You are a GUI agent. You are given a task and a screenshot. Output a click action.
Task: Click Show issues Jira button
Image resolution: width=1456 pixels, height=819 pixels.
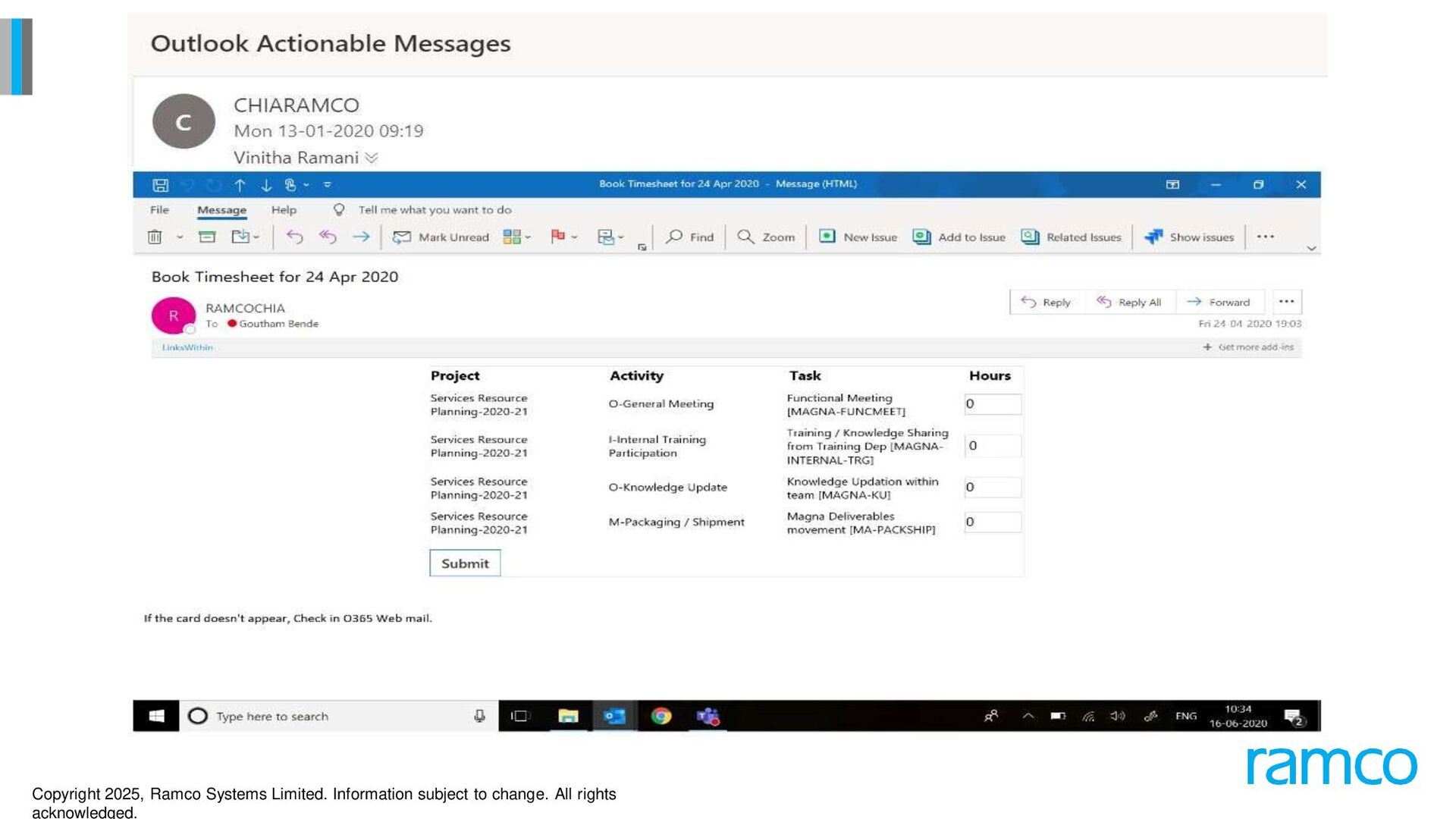coord(1189,237)
